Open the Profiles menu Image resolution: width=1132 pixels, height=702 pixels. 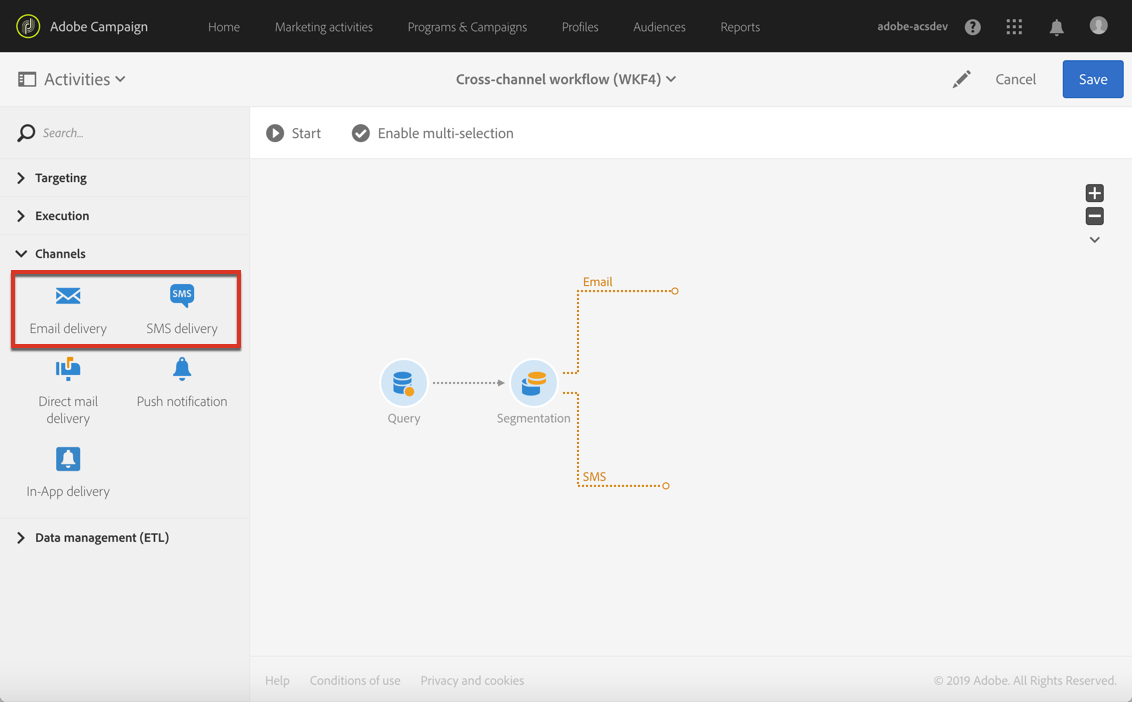click(580, 27)
